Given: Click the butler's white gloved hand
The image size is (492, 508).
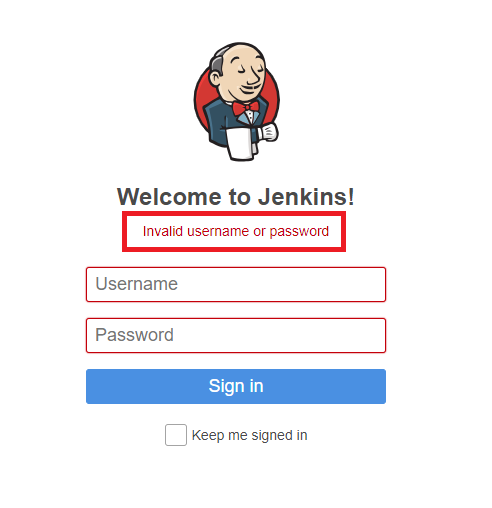Looking at the screenshot, I should [268, 132].
